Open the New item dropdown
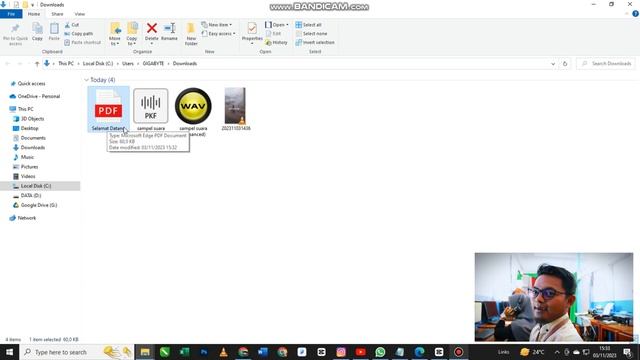640x360 pixels. [217, 25]
